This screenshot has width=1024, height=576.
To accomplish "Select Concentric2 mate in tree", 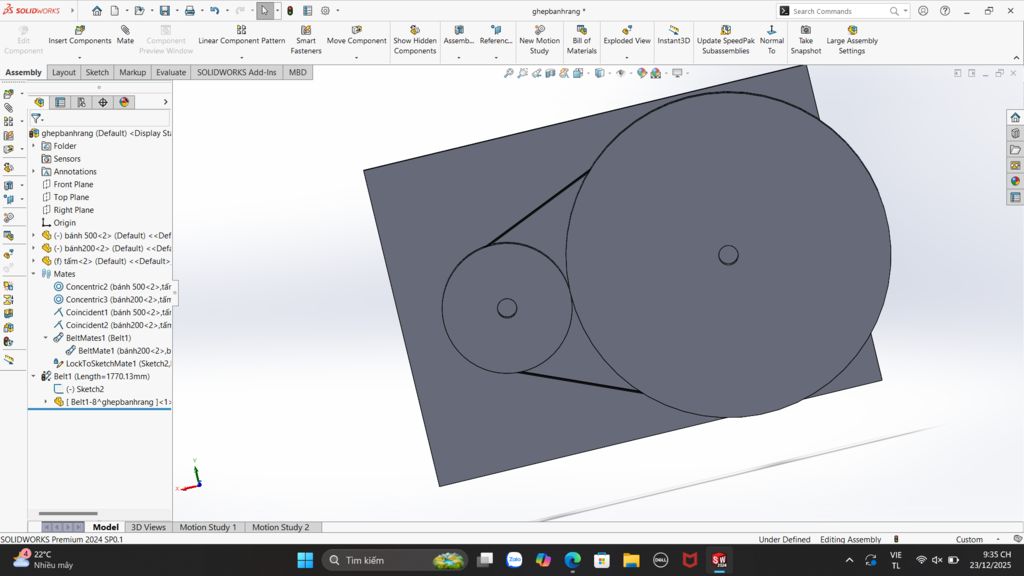I will point(112,287).
